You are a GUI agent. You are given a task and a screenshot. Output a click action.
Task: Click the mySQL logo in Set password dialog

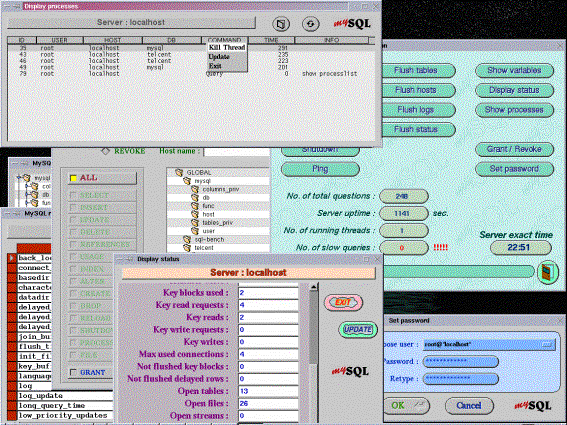533,405
